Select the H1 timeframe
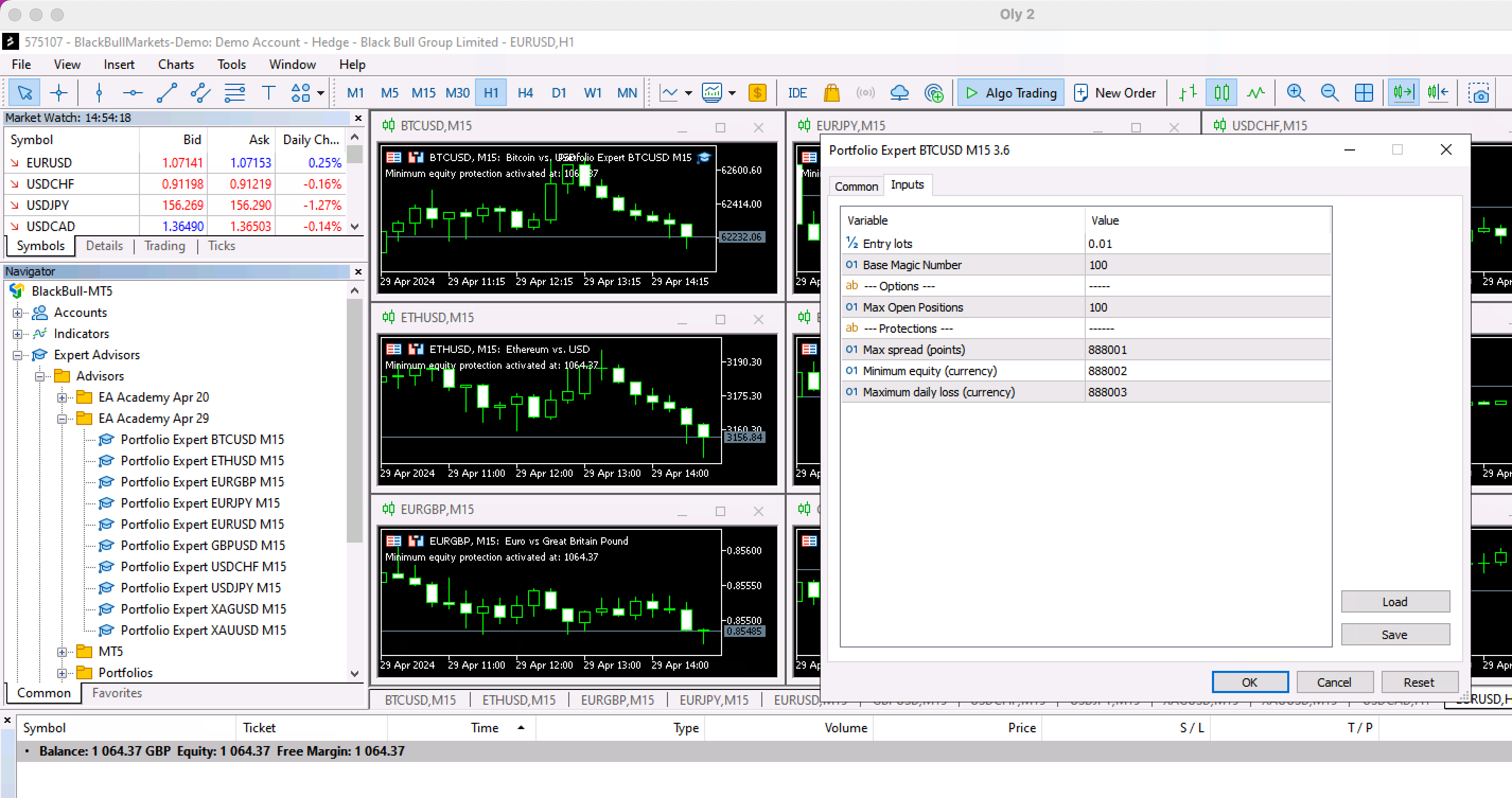Image resolution: width=1512 pixels, height=798 pixels. pyautogui.click(x=491, y=93)
